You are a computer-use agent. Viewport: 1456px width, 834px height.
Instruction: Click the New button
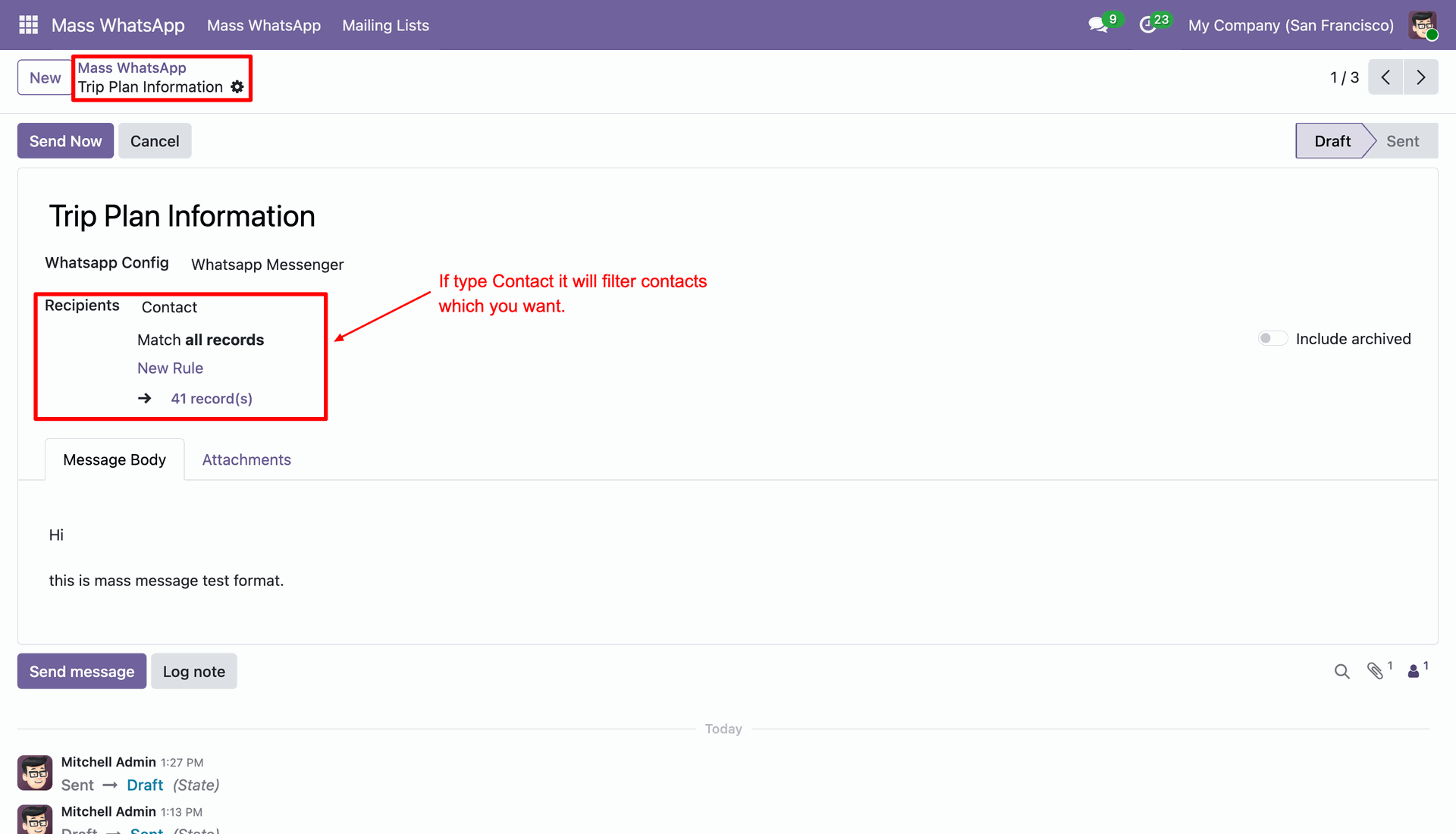(45, 77)
